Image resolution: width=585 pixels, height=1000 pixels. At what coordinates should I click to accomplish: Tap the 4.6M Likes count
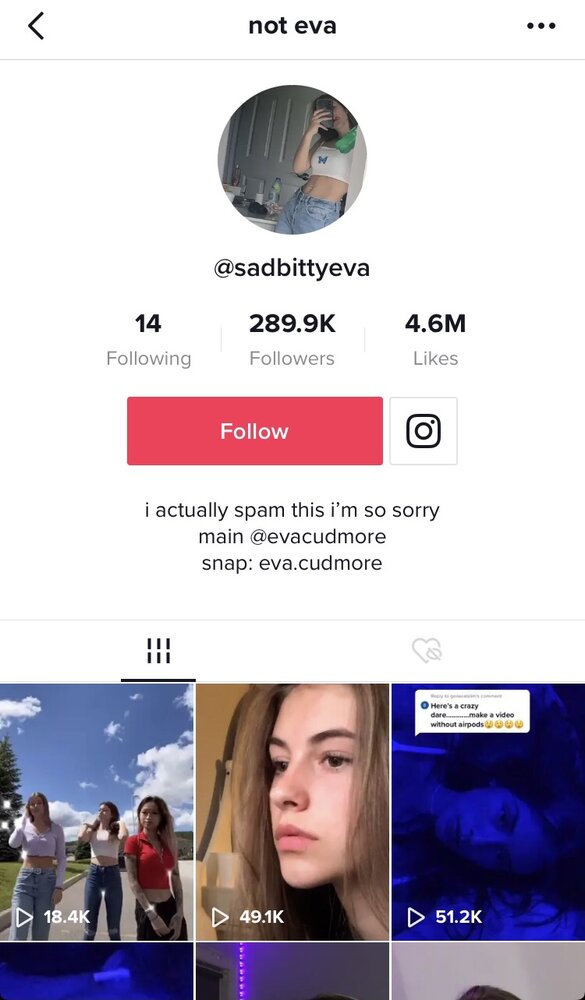point(436,340)
